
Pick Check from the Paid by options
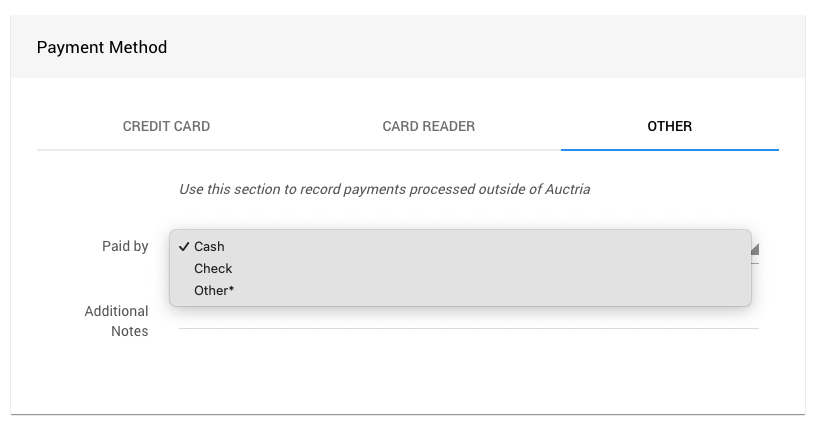coord(213,269)
